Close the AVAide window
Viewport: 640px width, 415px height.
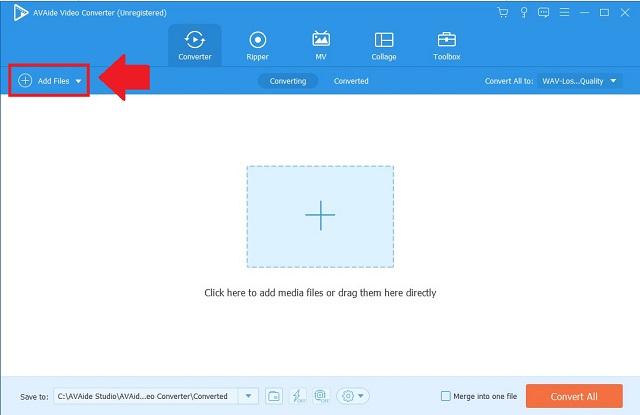coord(625,13)
